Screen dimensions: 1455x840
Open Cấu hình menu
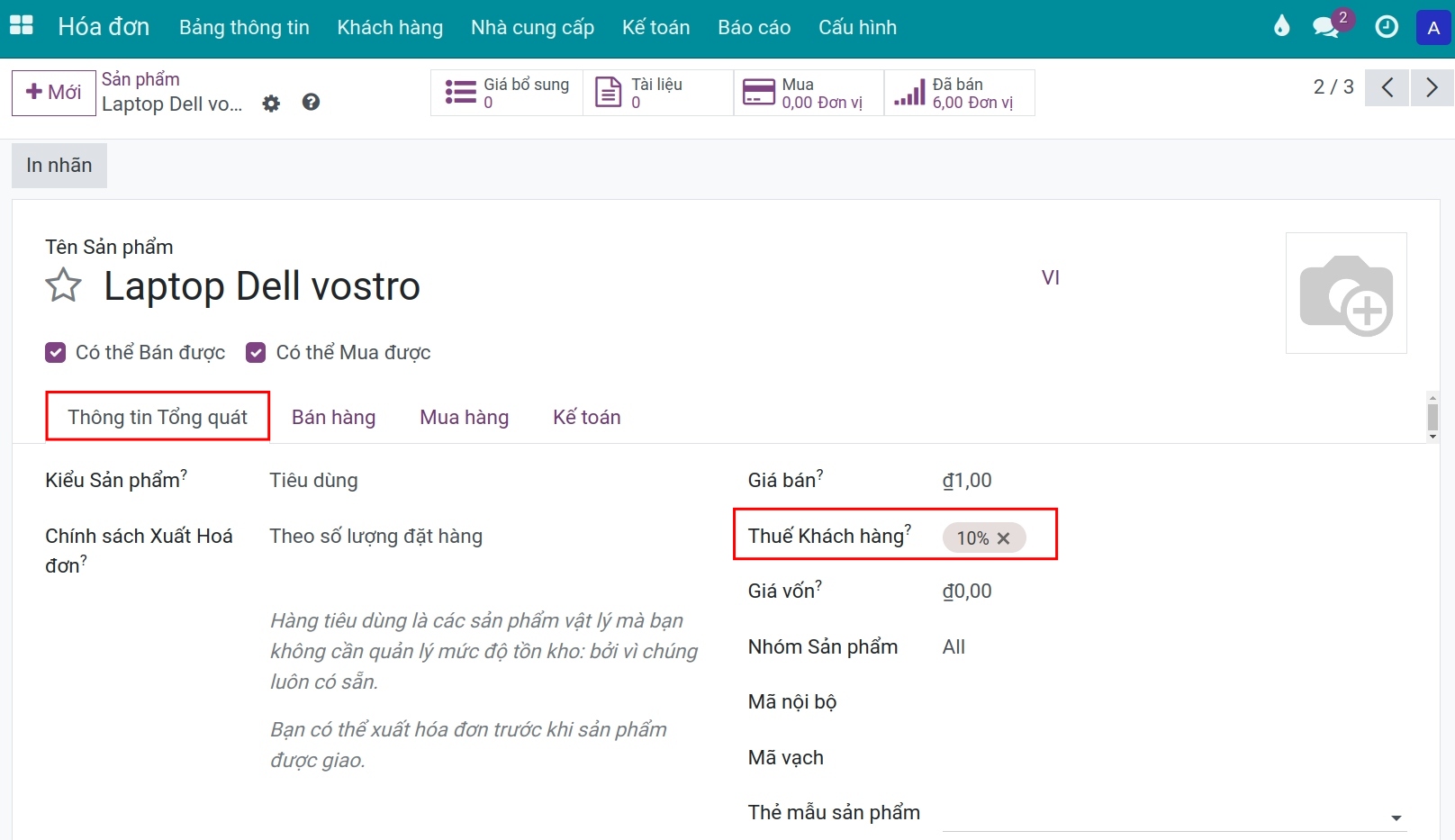click(857, 28)
